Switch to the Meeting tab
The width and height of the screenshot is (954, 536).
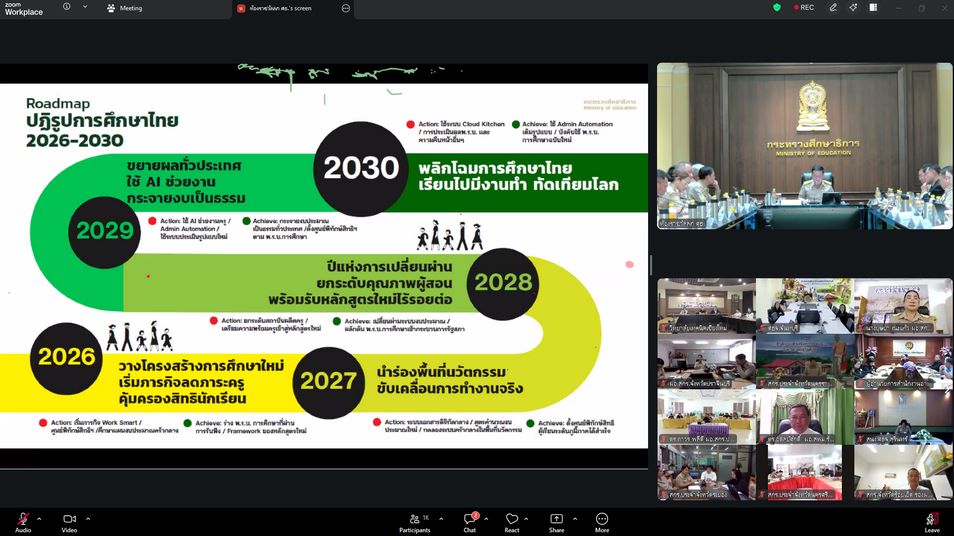125,8
